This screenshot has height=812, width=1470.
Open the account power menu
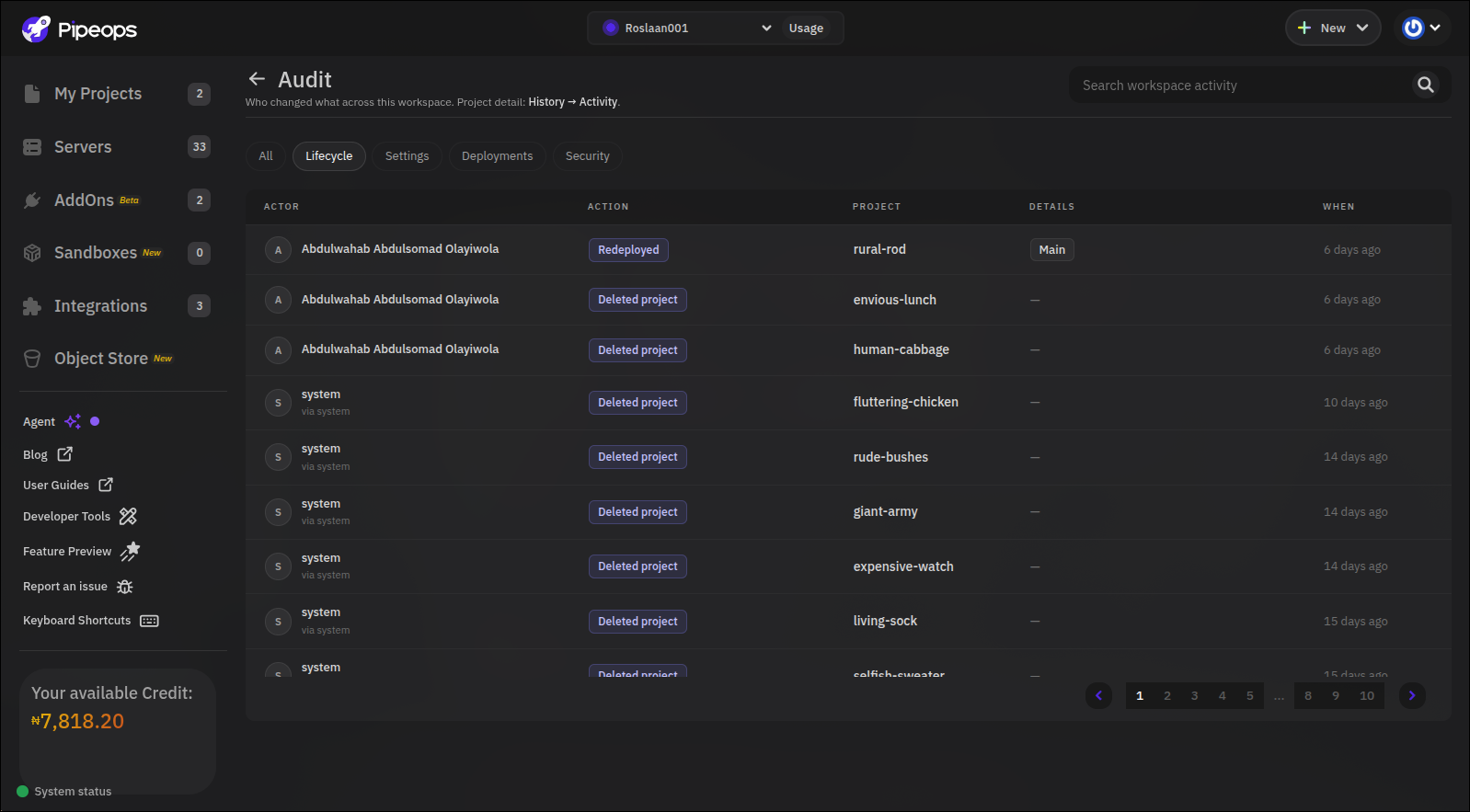point(1423,28)
